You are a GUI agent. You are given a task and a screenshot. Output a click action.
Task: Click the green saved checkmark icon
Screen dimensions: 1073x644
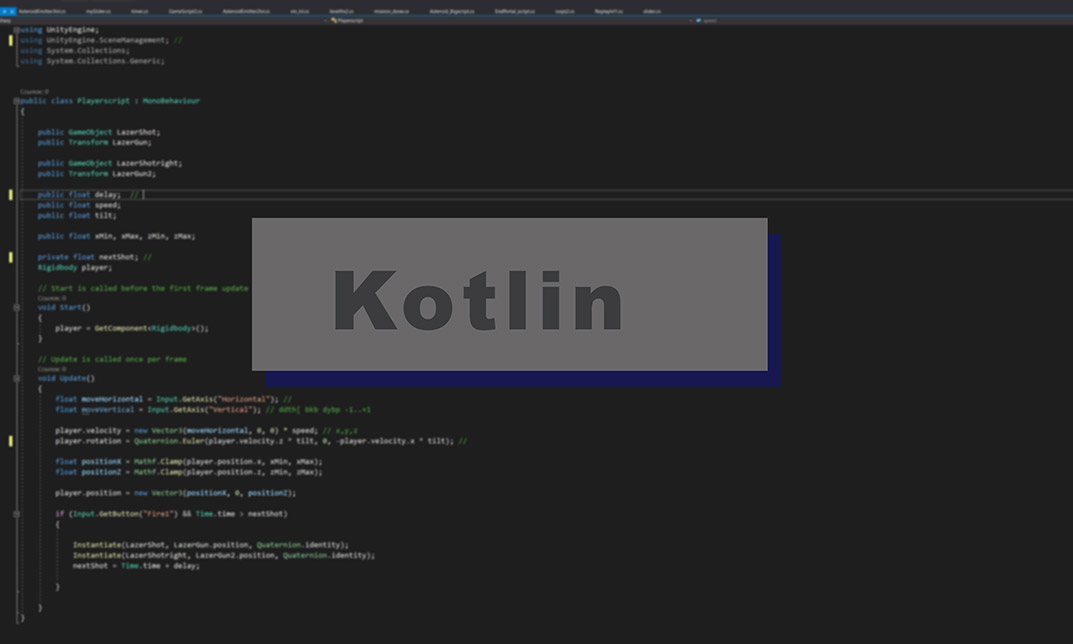(698, 20)
